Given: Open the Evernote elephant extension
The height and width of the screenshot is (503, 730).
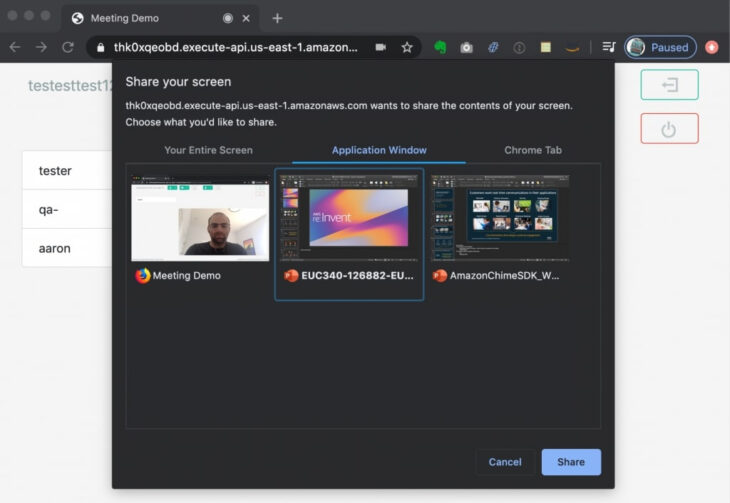Looking at the screenshot, I should click(x=440, y=47).
